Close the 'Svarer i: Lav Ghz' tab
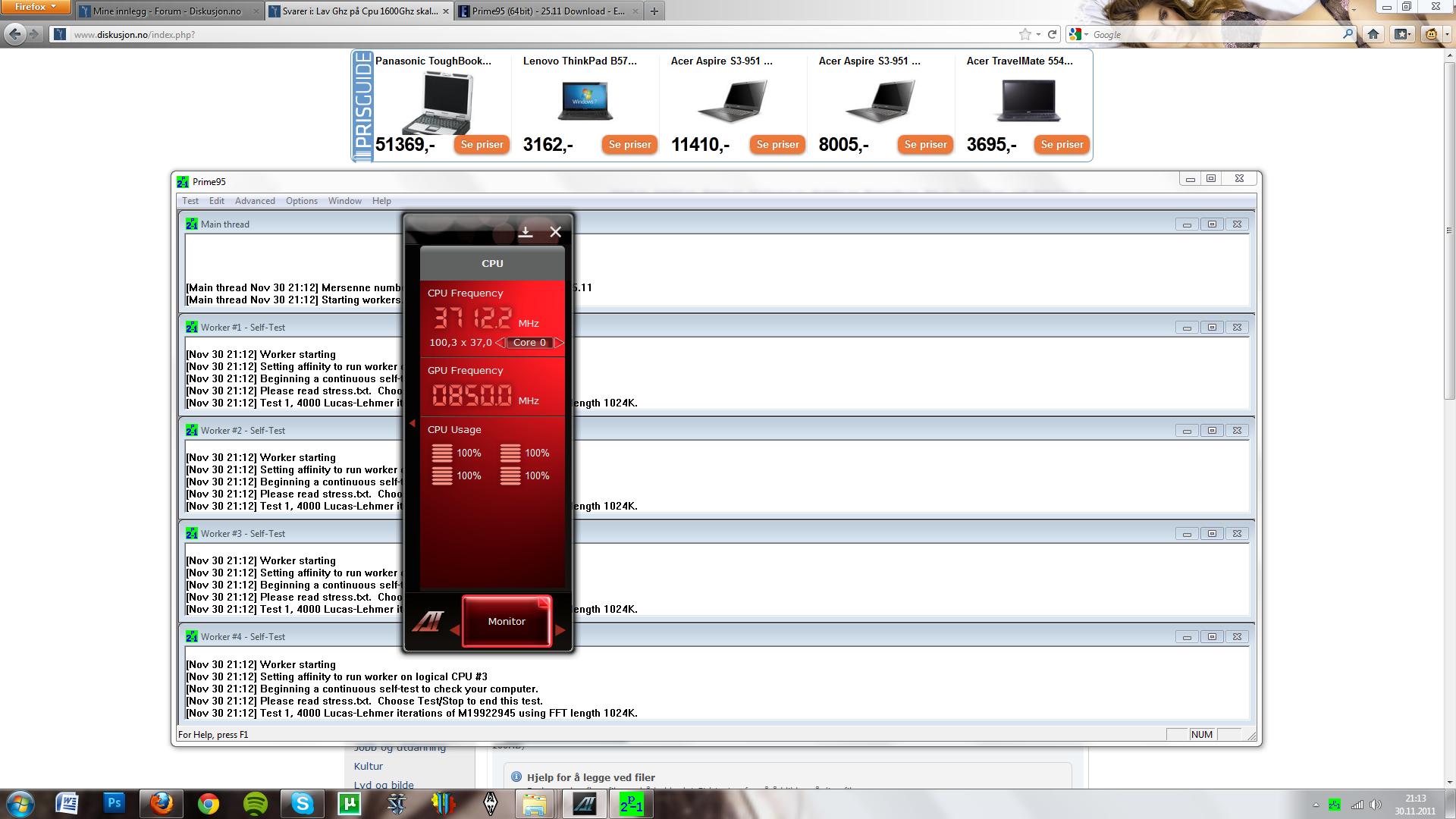The height and width of the screenshot is (819, 1456). 446,11
